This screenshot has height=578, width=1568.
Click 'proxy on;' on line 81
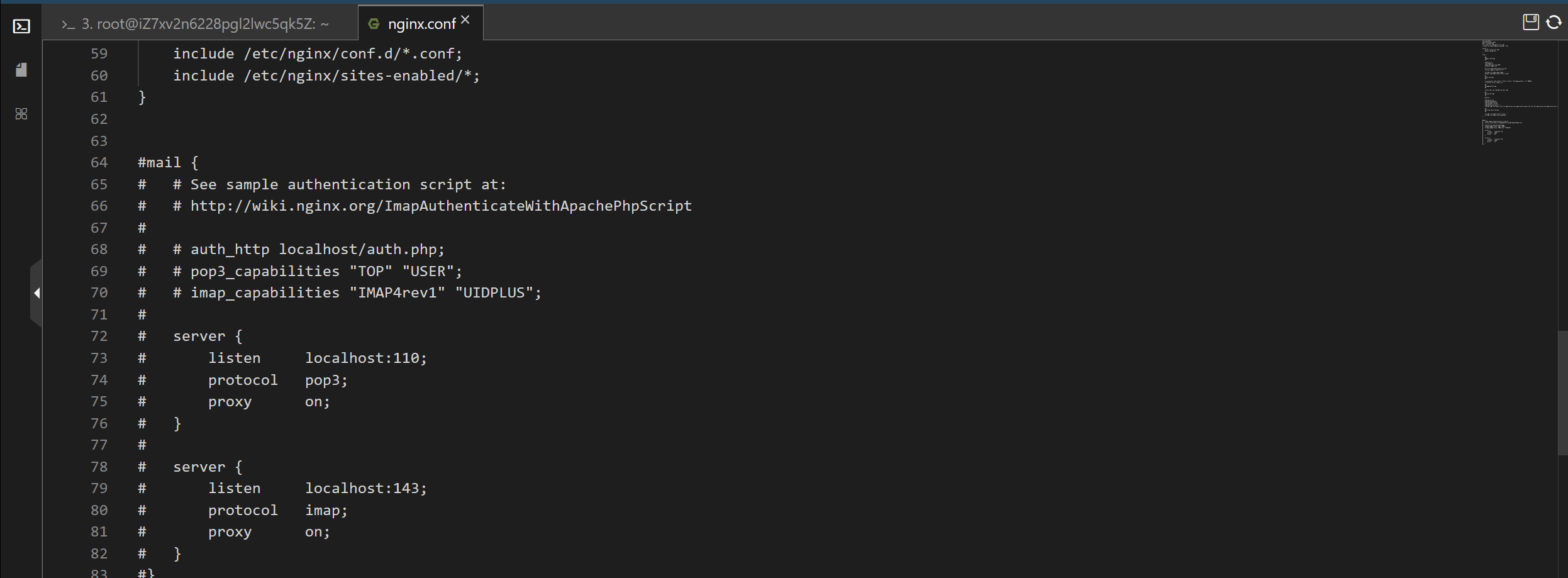click(x=269, y=532)
